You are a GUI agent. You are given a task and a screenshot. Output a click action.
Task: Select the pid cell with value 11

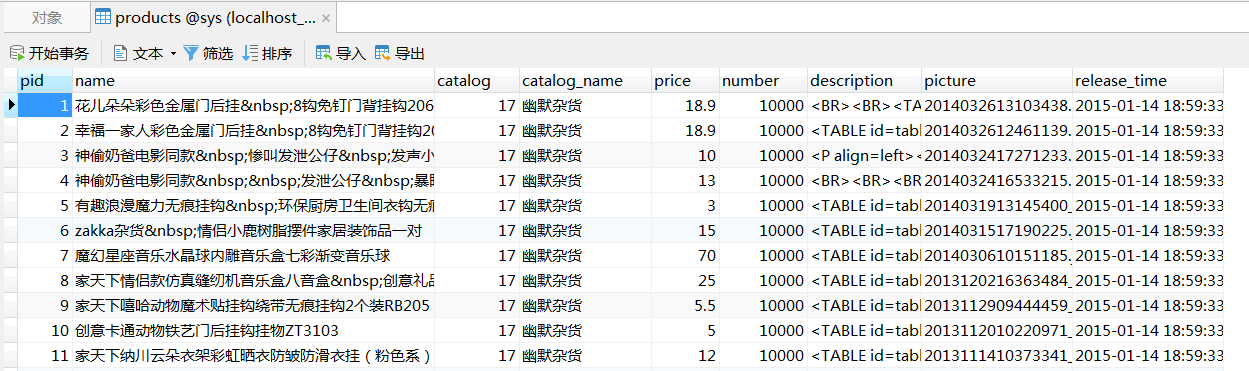click(x=45, y=356)
